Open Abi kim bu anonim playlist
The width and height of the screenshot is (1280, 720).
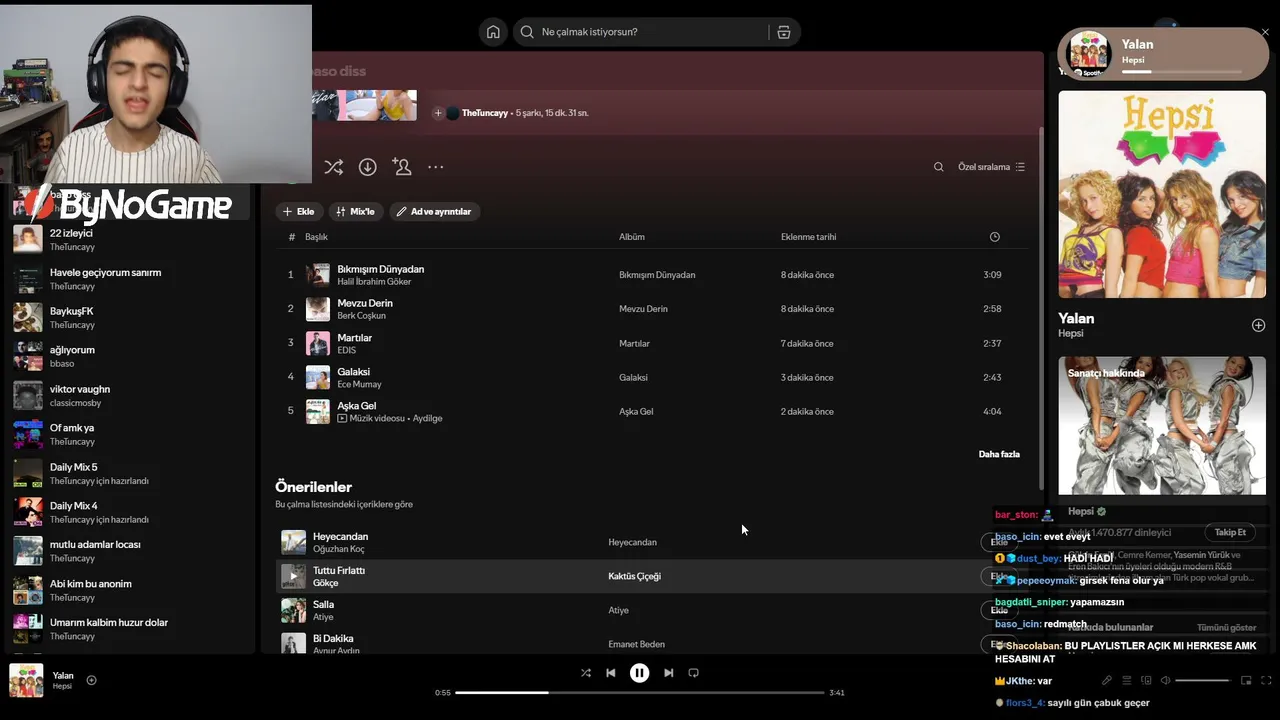pyautogui.click(x=130, y=590)
